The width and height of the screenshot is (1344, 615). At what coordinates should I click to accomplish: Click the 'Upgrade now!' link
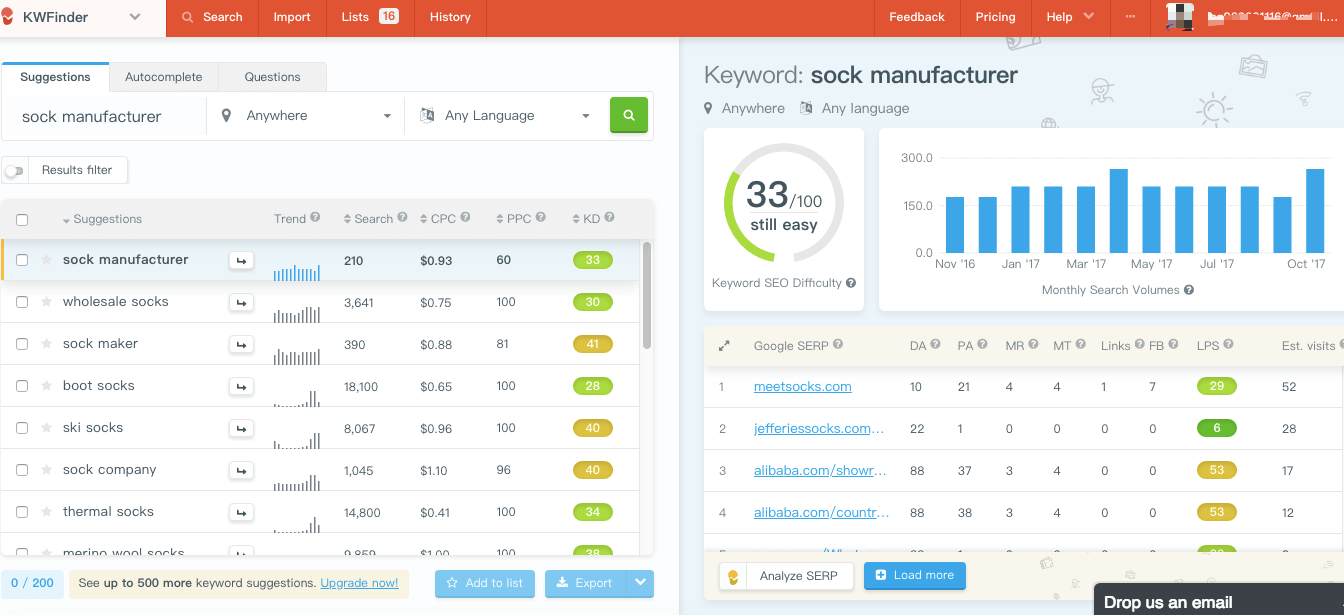click(359, 583)
